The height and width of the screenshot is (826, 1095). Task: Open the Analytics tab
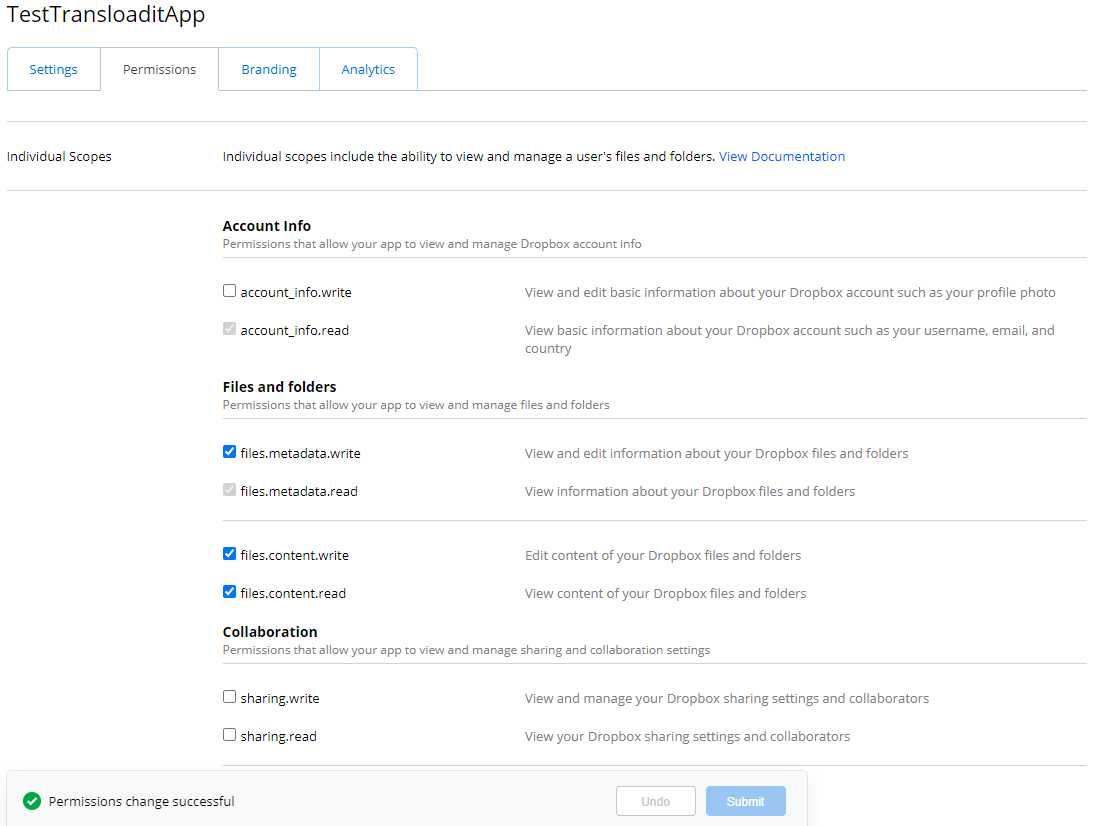point(368,69)
